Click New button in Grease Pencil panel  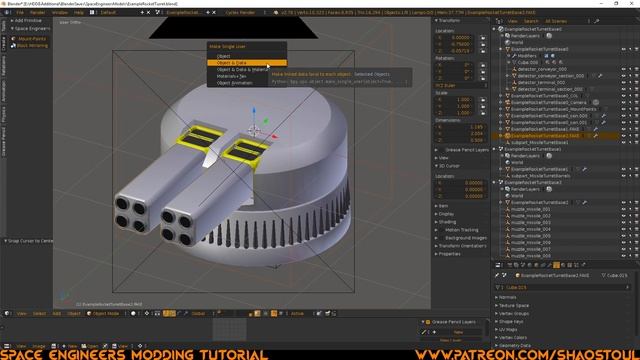[x=459, y=332]
